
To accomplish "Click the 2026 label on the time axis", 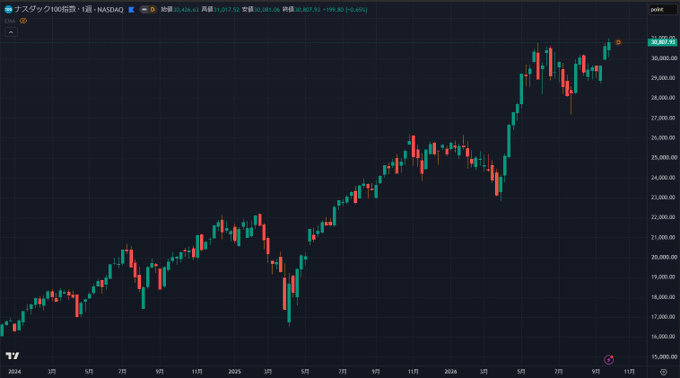I will pyautogui.click(x=451, y=371).
